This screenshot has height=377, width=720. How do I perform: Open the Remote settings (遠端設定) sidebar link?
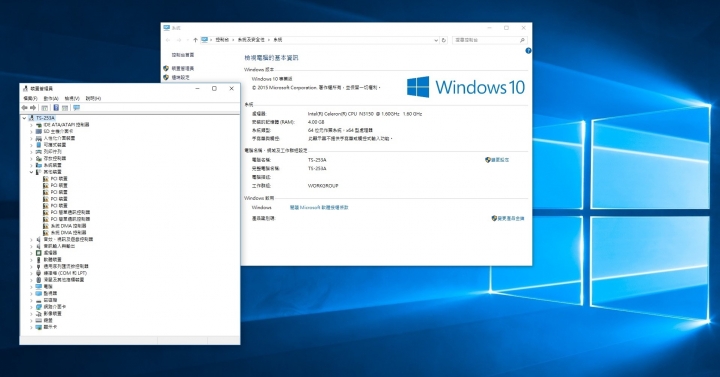[x=180, y=78]
